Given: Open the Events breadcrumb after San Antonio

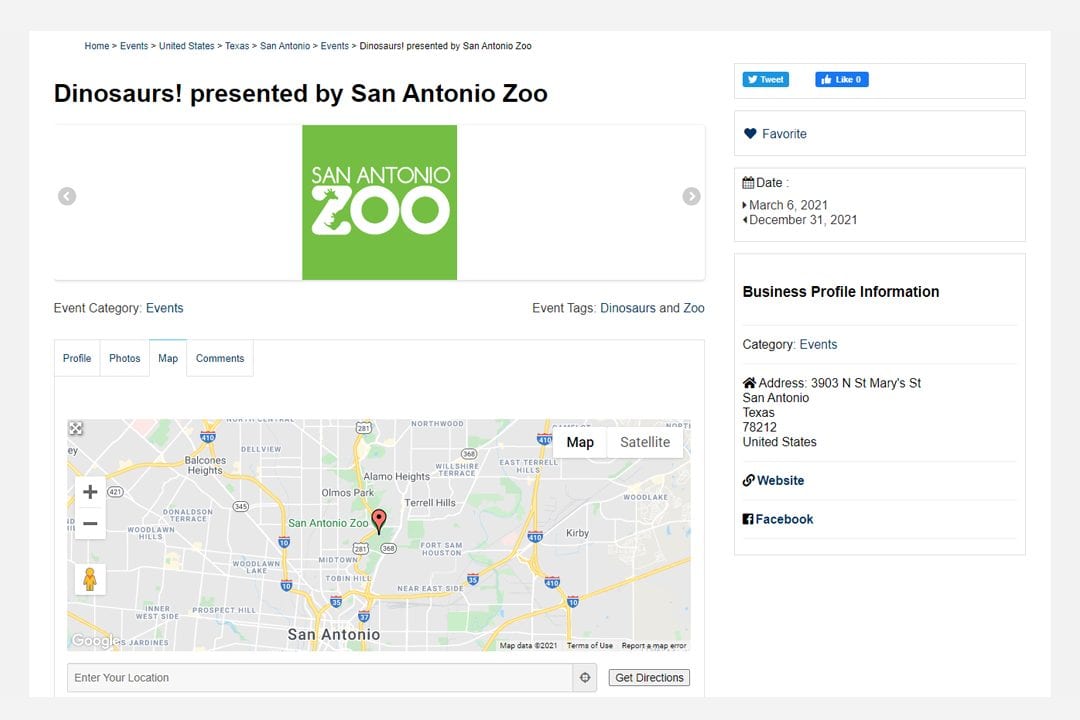Looking at the screenshot, I should tap(335, 46).
